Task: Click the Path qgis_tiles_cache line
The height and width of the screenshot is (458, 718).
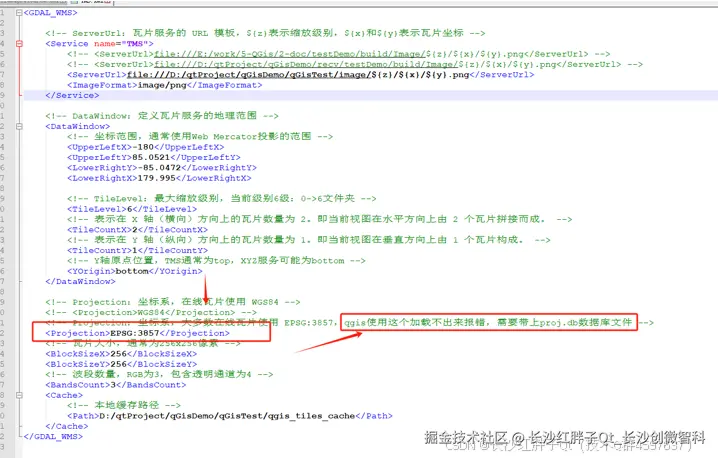Action: coord(229,416)
